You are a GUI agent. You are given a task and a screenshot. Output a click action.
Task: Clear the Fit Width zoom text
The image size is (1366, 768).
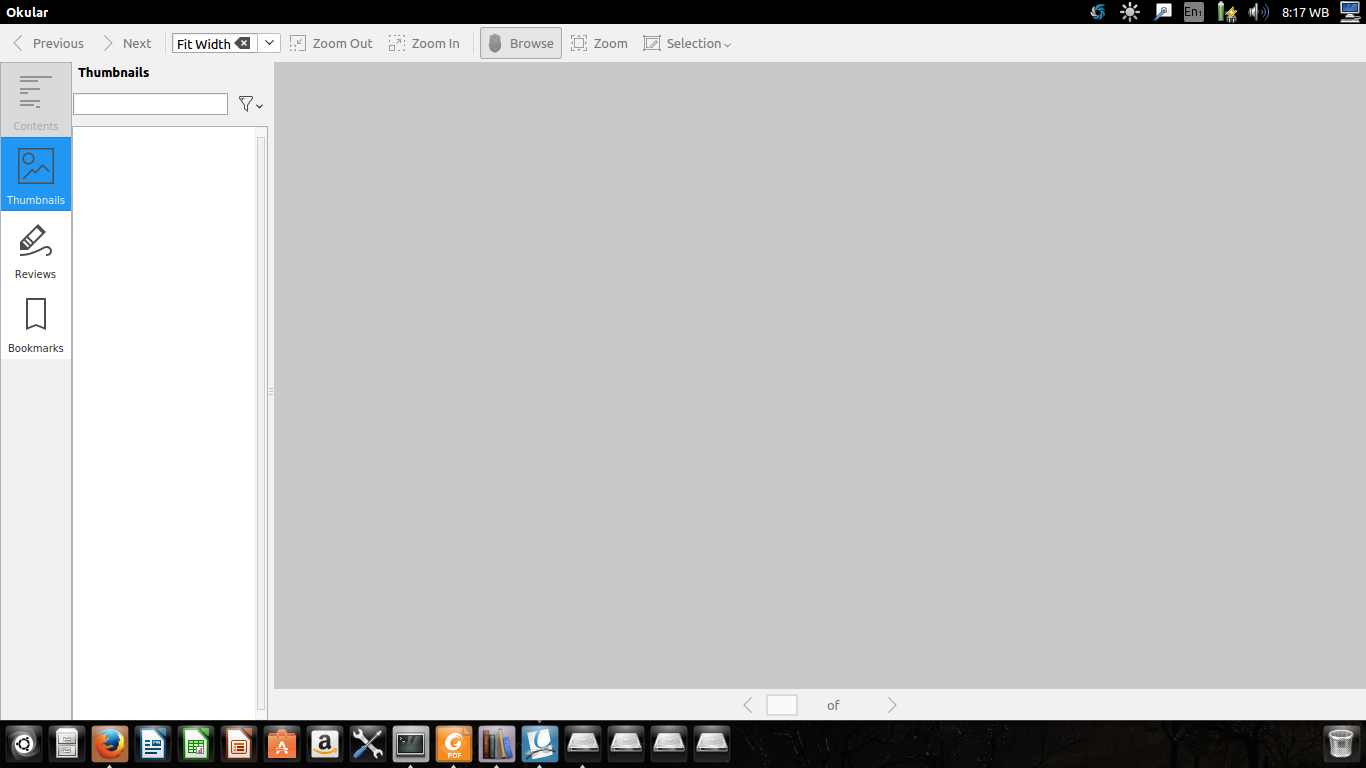[x=244, y=43]
